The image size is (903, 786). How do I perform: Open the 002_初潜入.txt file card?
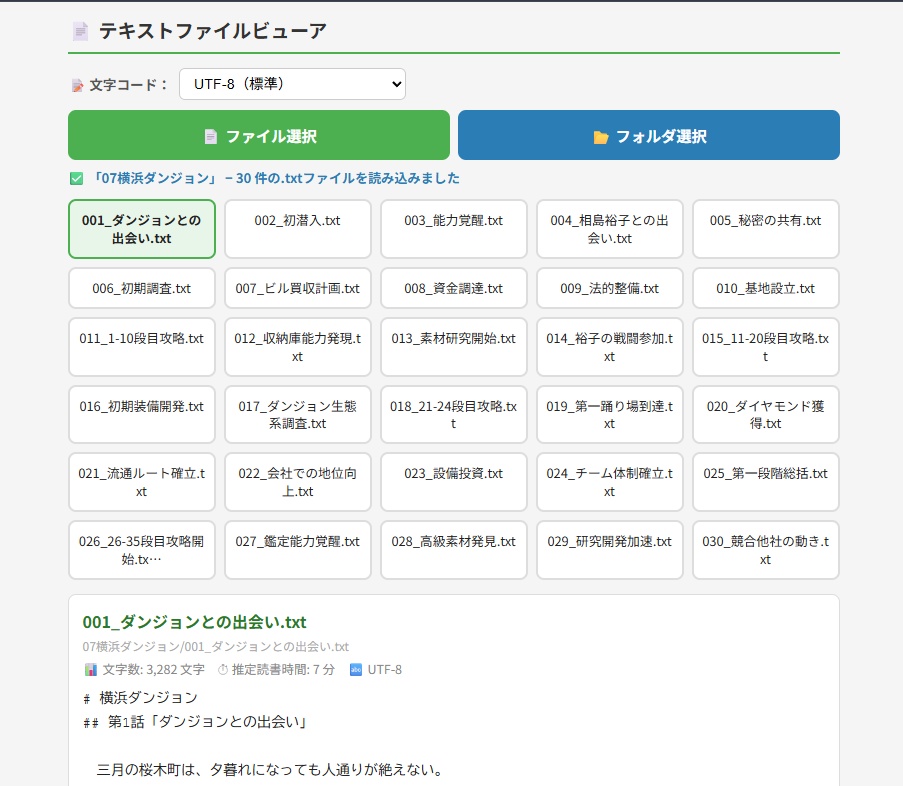[x=297, y=229]
